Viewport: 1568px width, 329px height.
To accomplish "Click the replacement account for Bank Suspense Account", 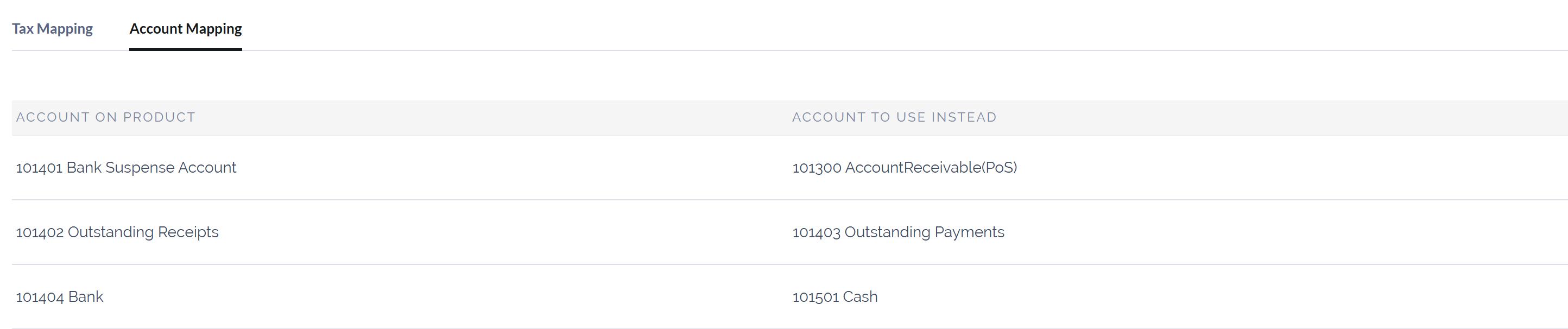I will coord(905,167).
